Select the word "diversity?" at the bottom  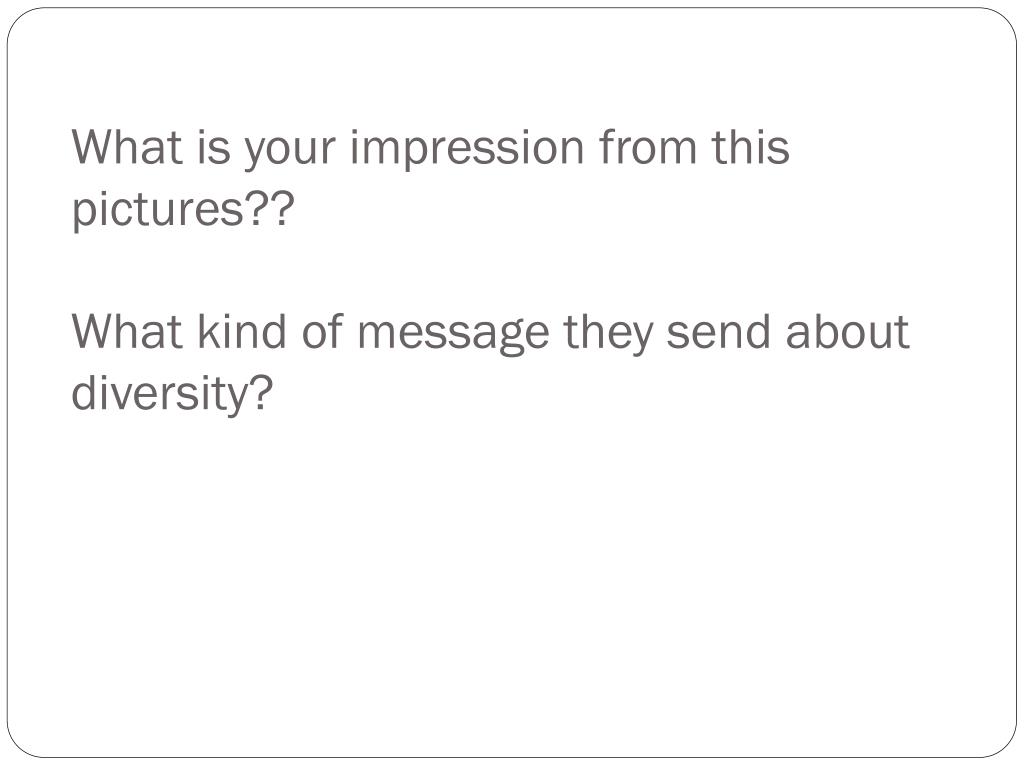171,394
